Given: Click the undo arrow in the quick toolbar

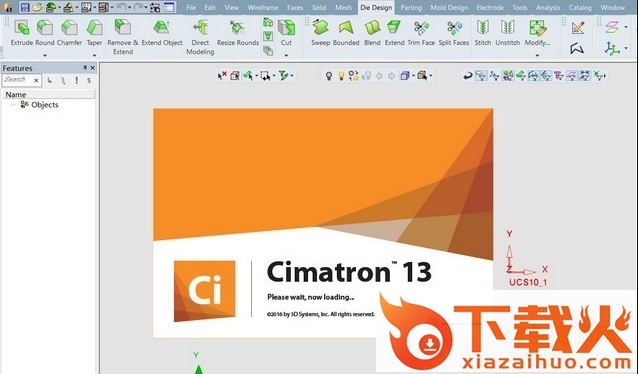Looking at the screenshot, I should [121, 7].
